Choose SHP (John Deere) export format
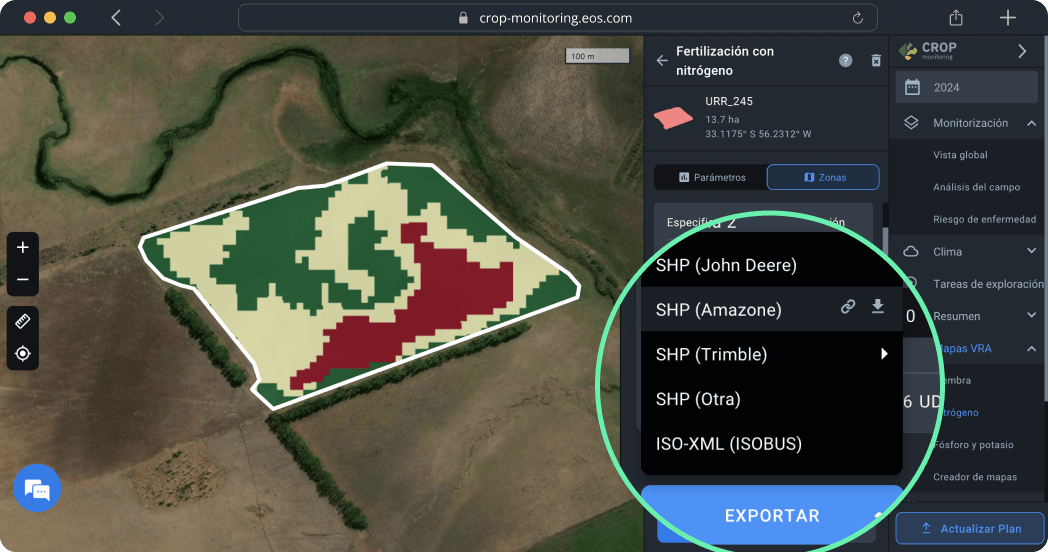The width and height of the screenshot is (1048, 552). click(x=727, y=266)
